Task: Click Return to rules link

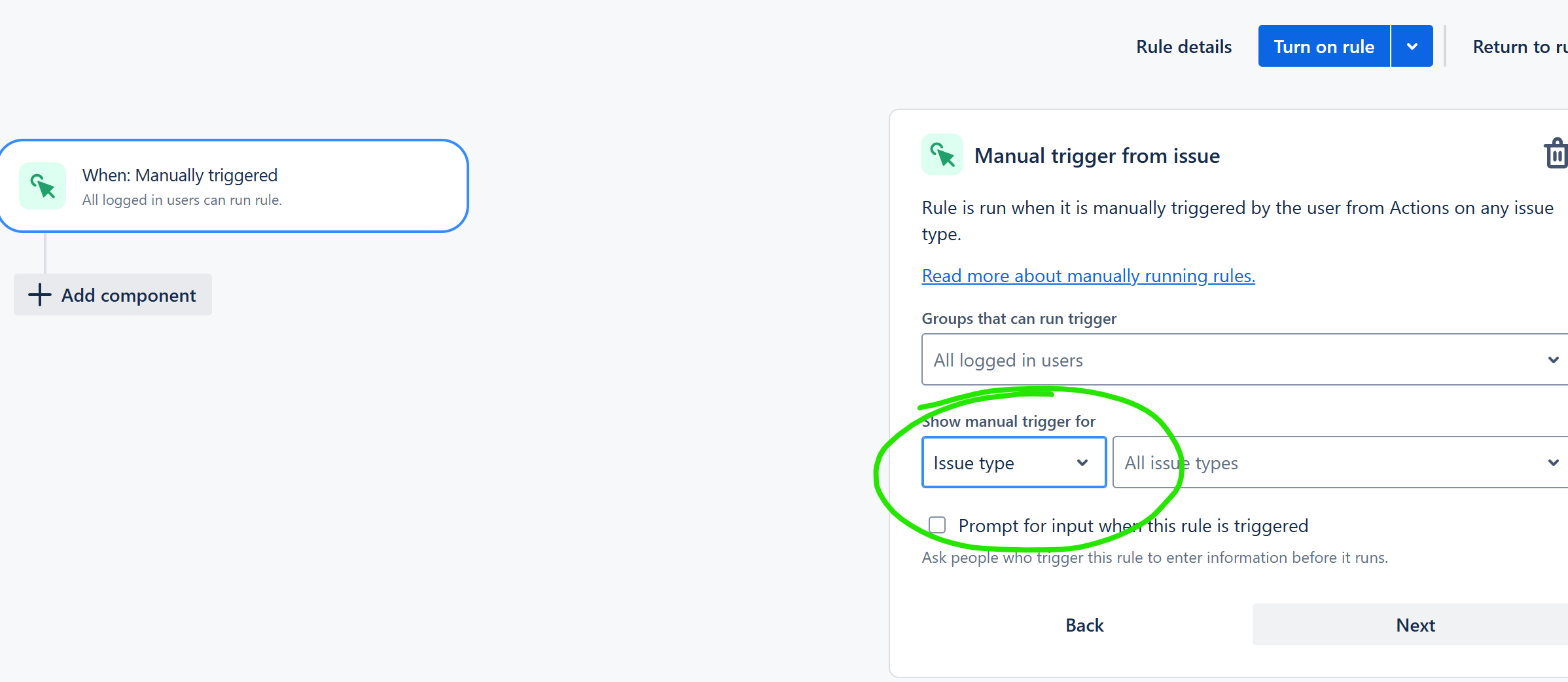Action: (x=1520, y=46)
